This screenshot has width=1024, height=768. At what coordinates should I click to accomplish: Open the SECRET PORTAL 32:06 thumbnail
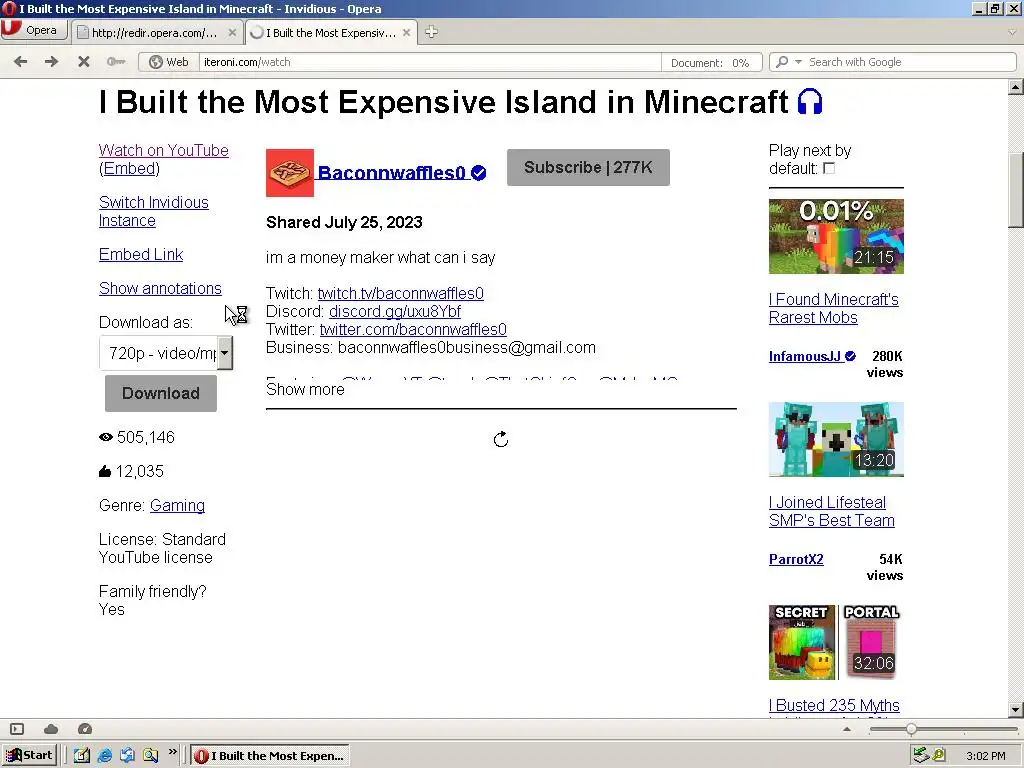click(836, 643)
